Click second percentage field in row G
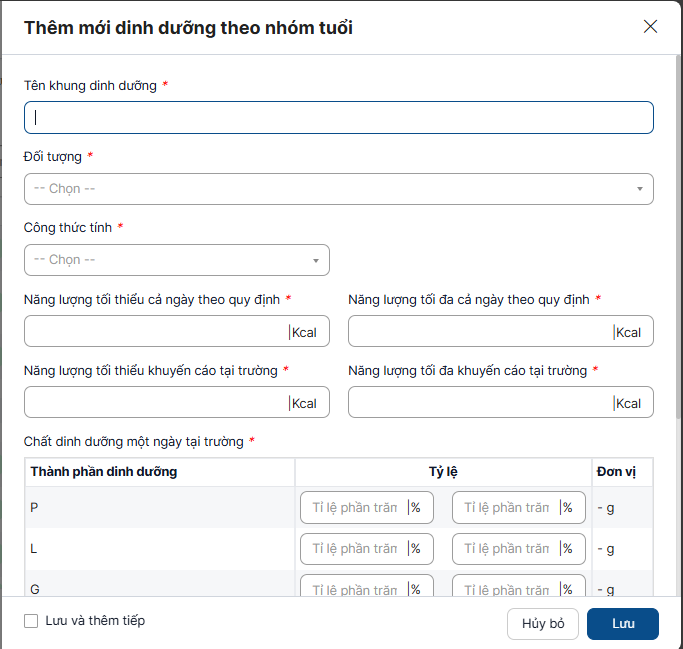Screen dimensions: 683x649 tap(506, 587)
